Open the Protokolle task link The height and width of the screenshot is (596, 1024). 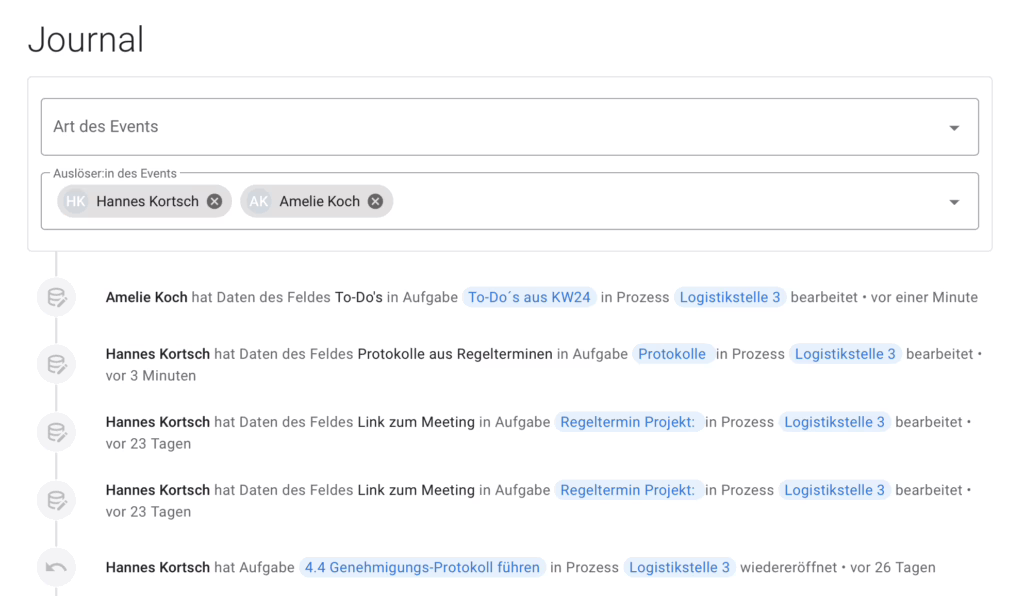(x=672, y=354)
